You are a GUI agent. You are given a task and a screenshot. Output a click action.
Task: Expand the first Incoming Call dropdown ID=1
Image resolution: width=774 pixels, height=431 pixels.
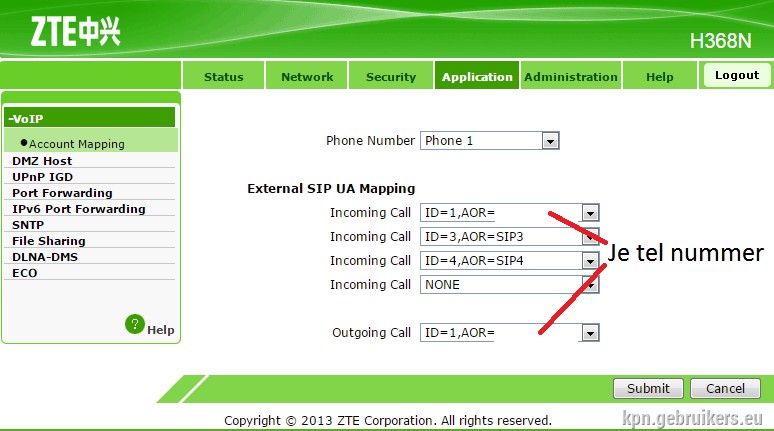pos(509,213)
